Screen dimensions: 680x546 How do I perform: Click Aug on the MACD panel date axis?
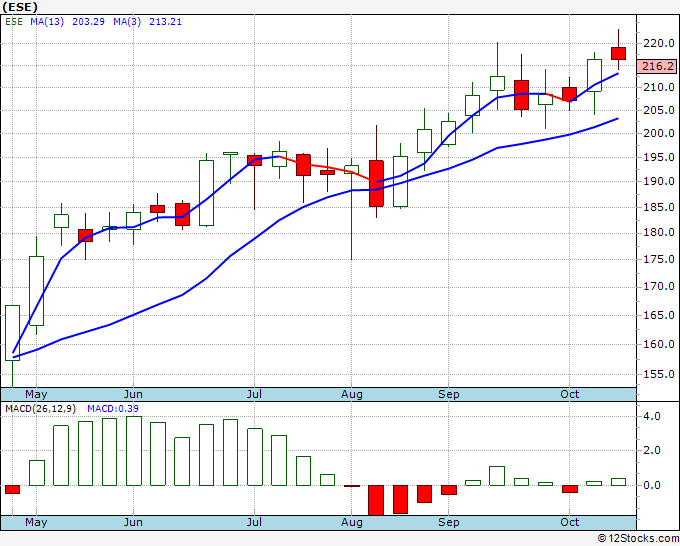pyautogui.click(x=352, y=522)
